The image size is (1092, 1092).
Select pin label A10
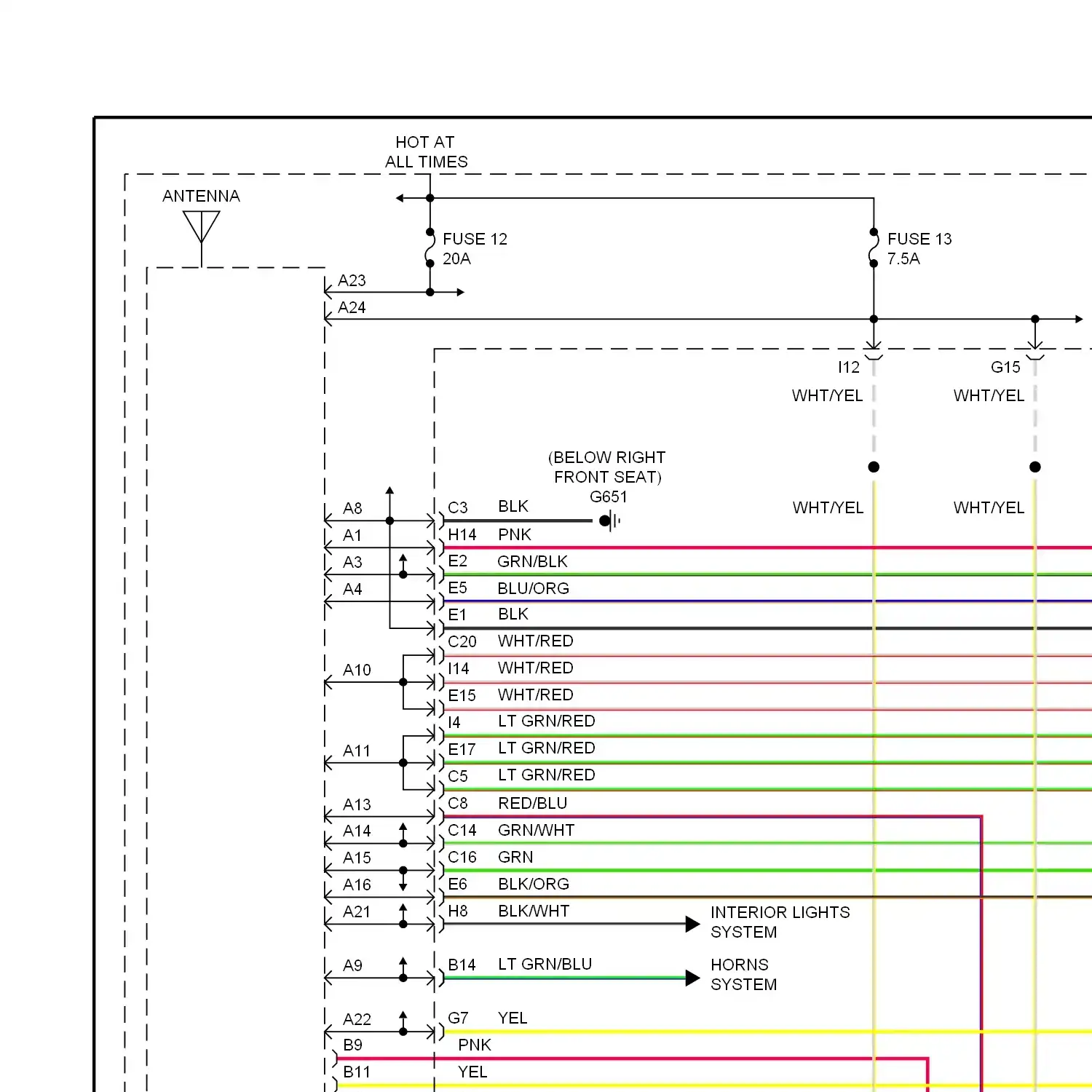(x=357, y=670)
